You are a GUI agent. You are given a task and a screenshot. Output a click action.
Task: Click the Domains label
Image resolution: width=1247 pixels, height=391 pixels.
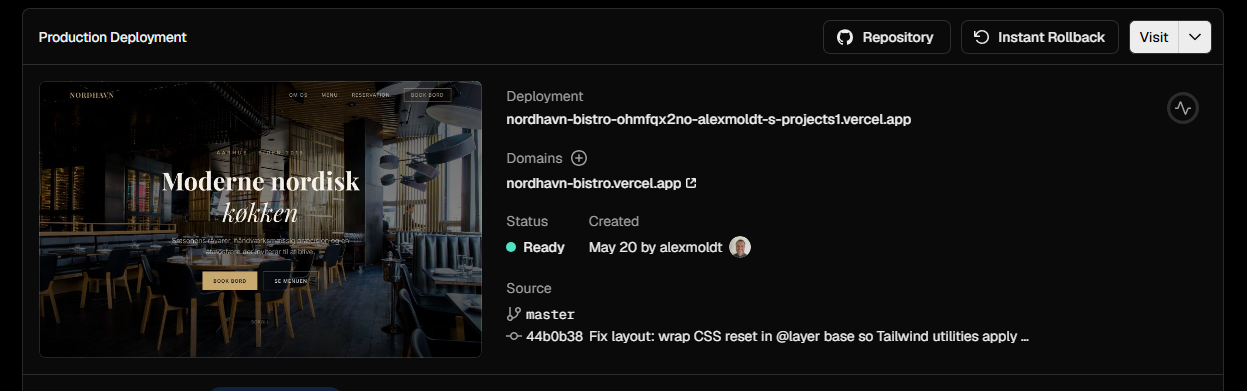click(535, 158)
